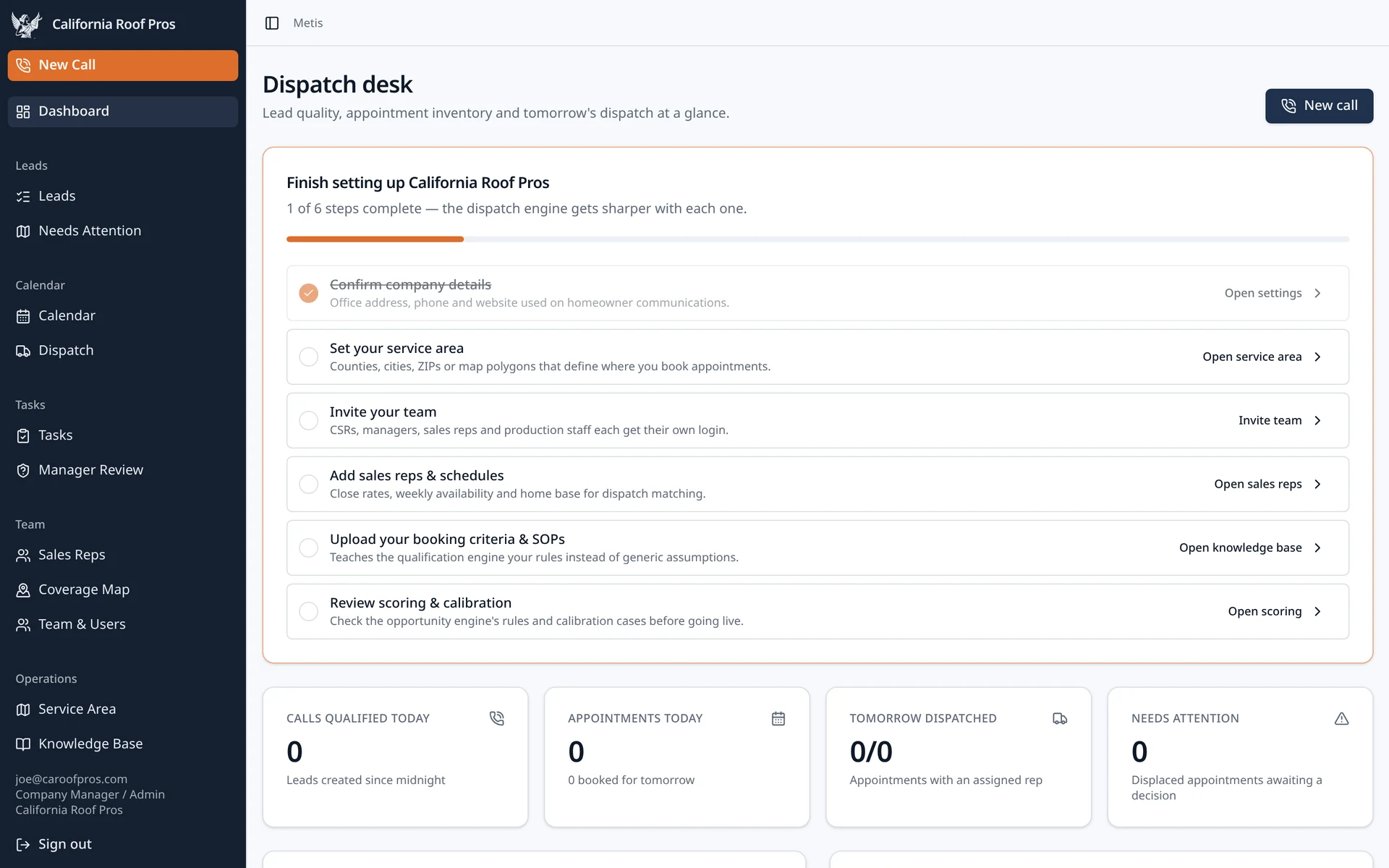Click the truck icon in Tomorrow Dispatched card
Screen dimensions: 1389x868
1060,718
